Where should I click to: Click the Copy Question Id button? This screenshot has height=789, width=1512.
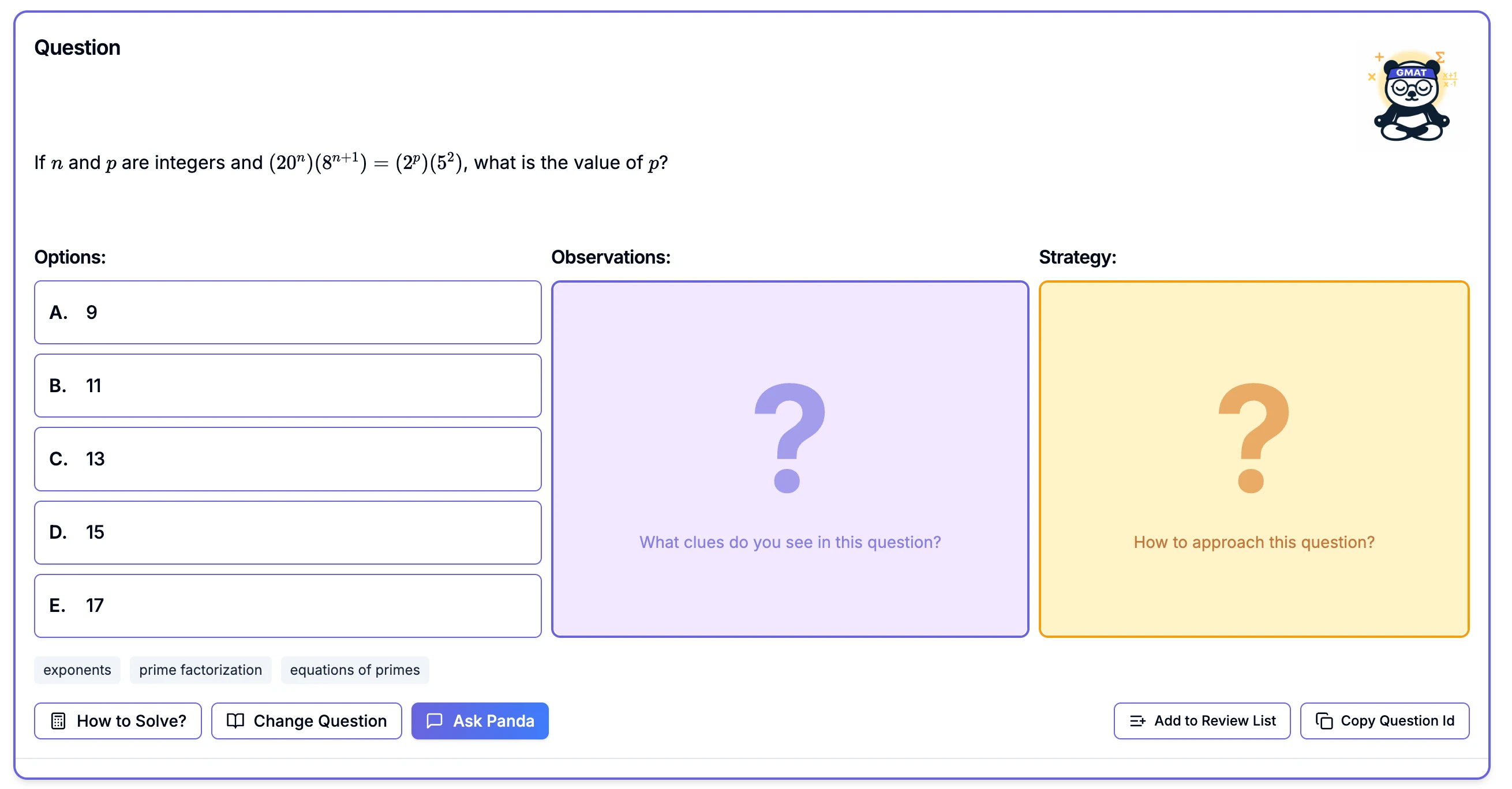click(1384, 720)
